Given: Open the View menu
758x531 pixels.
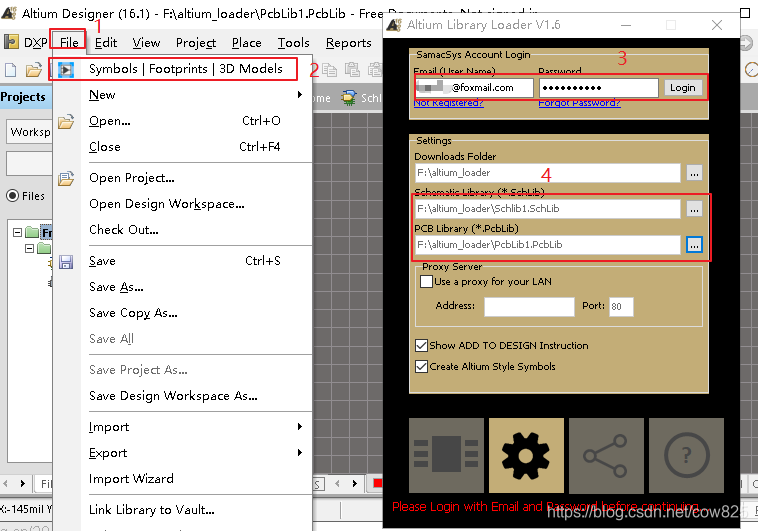Looking at the screenshot, I should (x=146, y=43).
